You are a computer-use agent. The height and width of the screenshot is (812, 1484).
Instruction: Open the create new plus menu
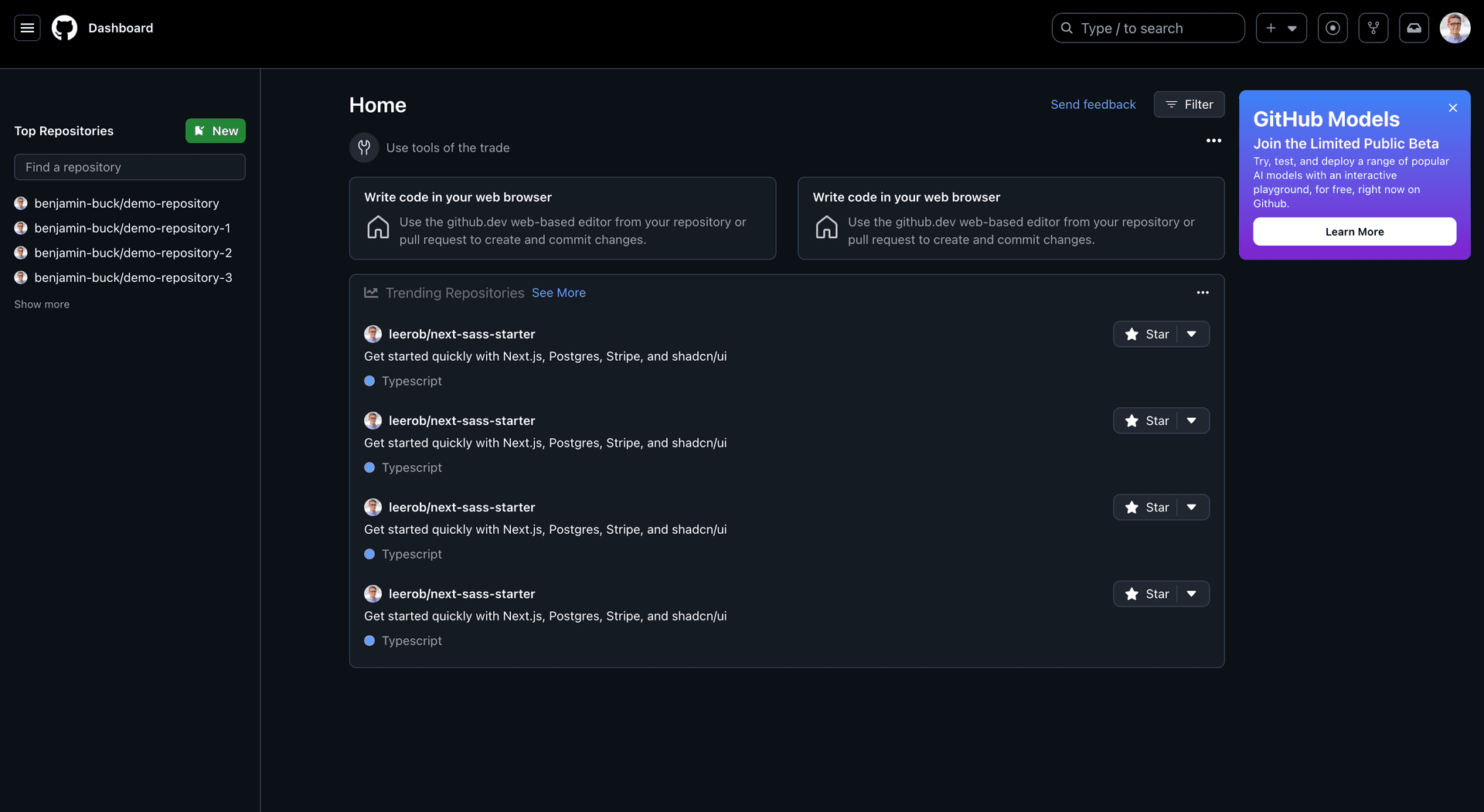click(1281, 28)
